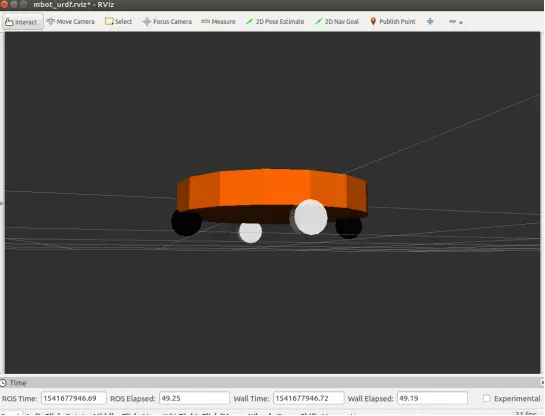Enable the Experimental checkbox
545x416 pixels.
tap(487, 398)
